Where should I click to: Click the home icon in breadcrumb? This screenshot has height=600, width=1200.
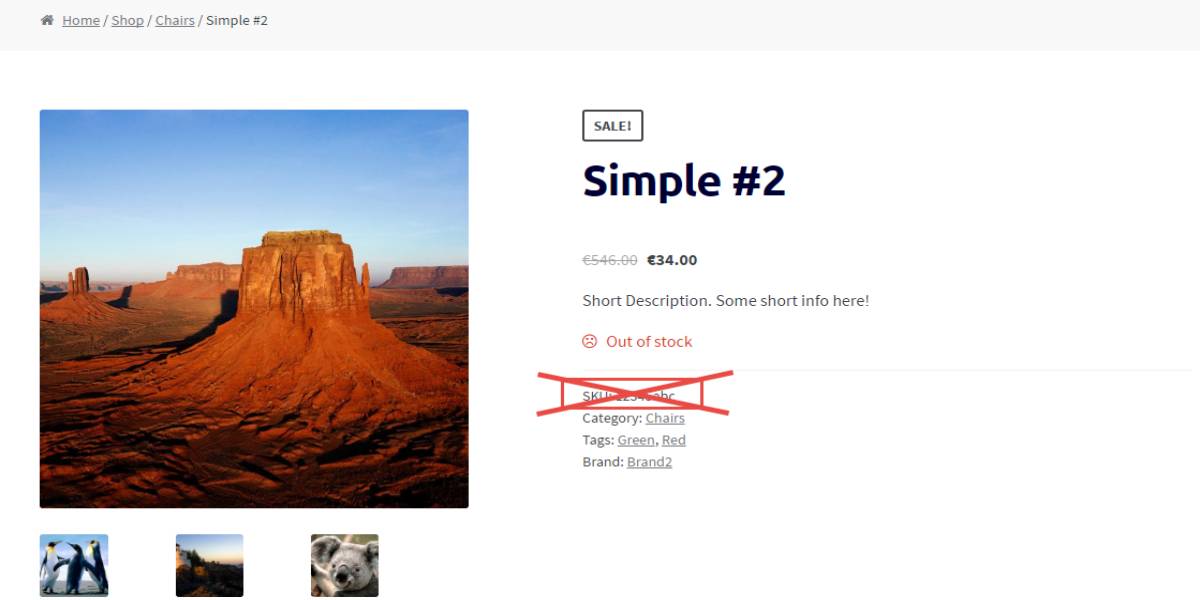point(47,20)
